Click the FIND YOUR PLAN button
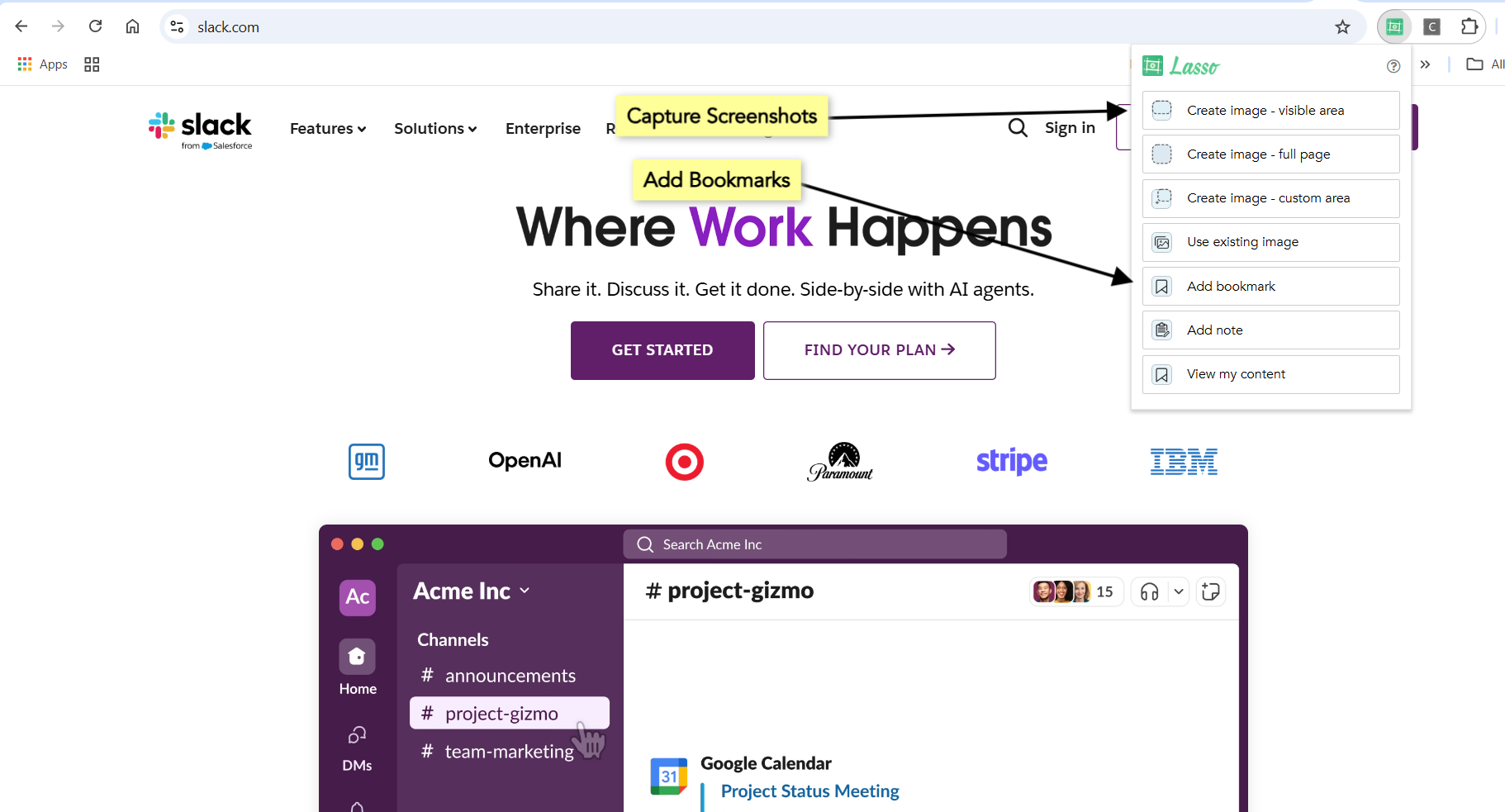The image size is (1505, 812). click(x=880, y=350)
